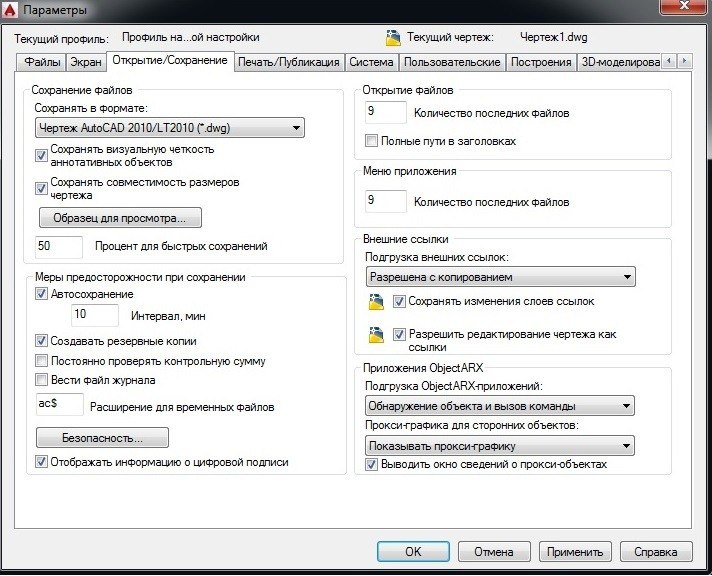Click recent files count in Меню приложения
The image size is (712, 576).
[x=386, y=201]
